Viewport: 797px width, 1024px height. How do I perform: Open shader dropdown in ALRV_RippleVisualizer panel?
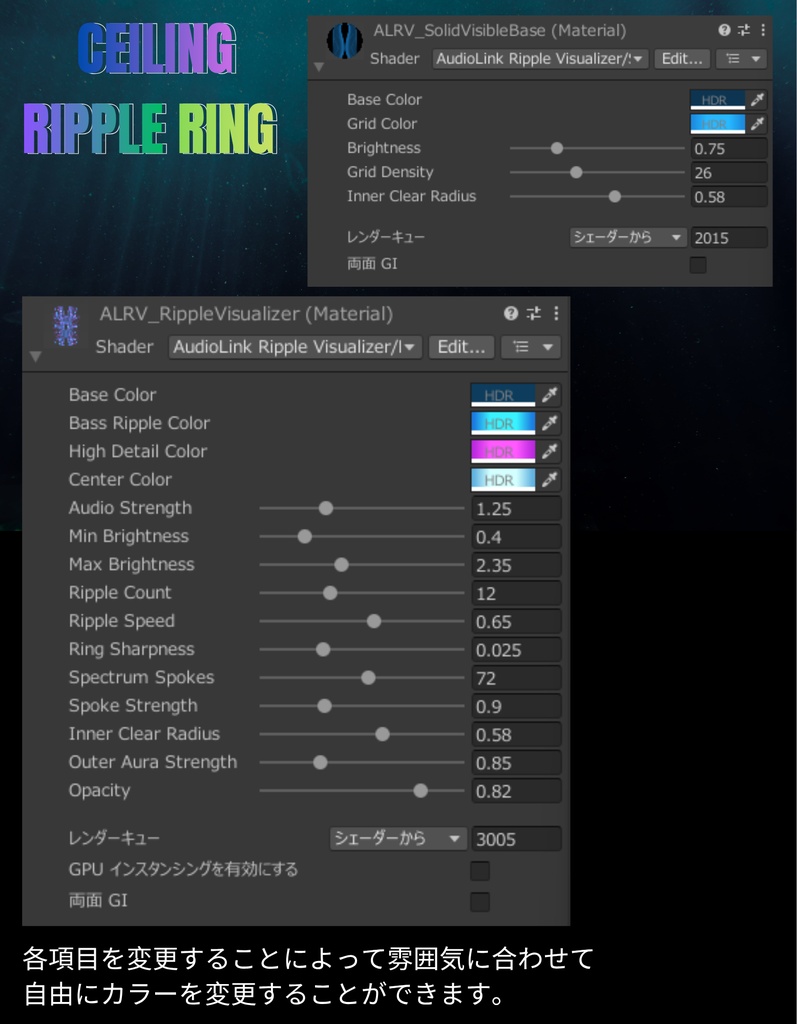295,347
